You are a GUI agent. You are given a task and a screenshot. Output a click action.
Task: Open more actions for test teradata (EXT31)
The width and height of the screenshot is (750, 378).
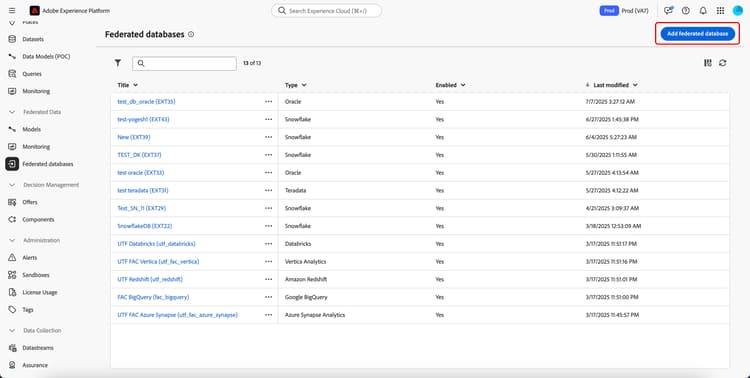268,190
